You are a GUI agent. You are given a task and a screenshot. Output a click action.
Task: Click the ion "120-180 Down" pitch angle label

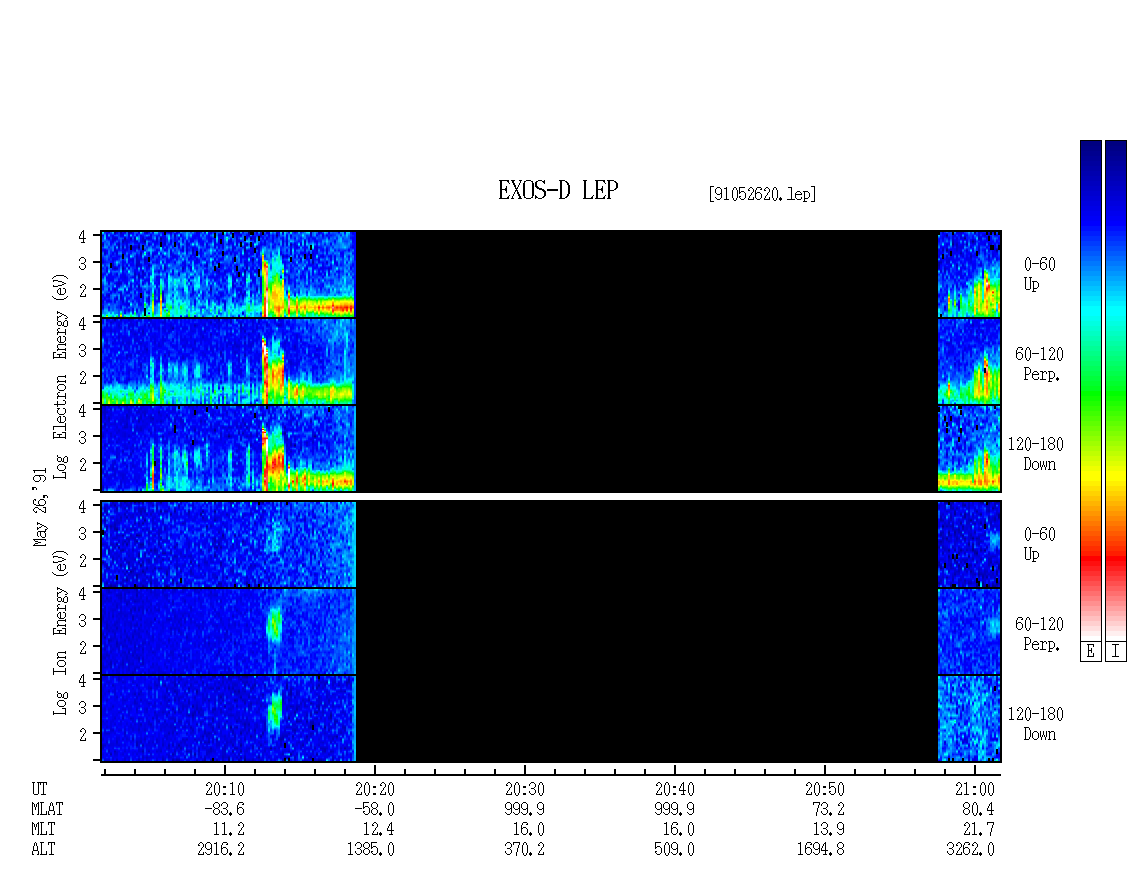coord(1036,724)
